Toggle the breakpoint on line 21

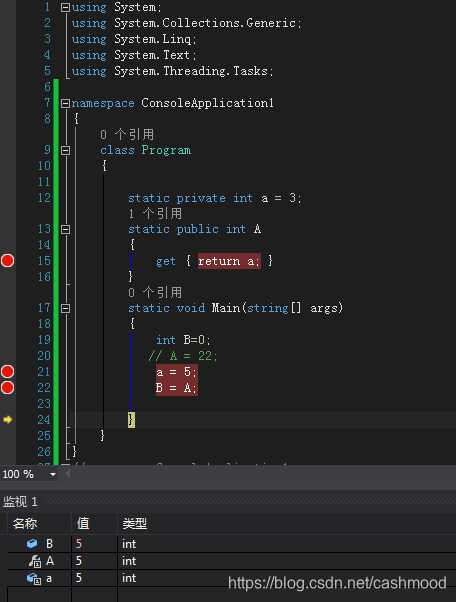[x=7, y=371]
